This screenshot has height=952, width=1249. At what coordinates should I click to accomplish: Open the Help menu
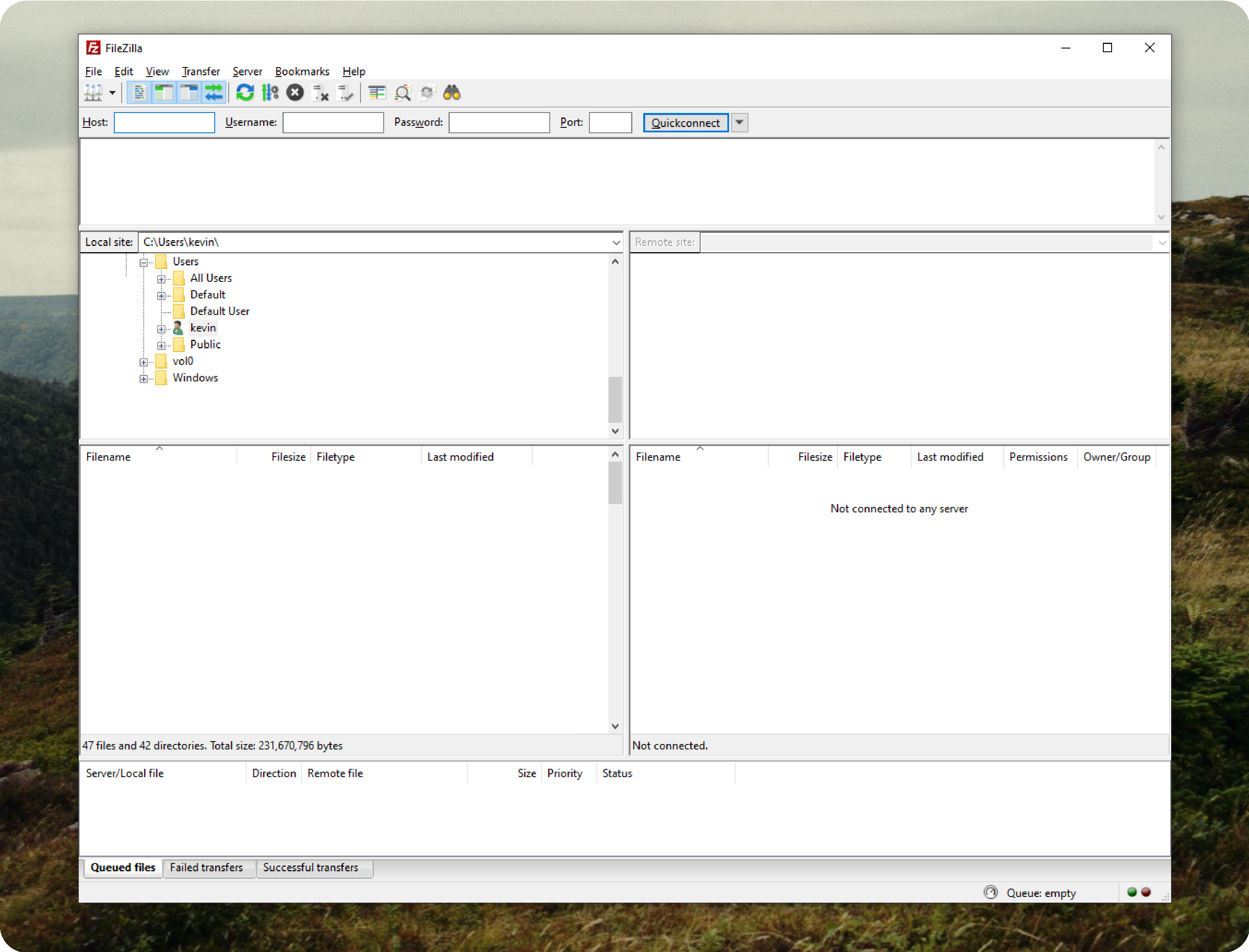(x=354, y=71)
